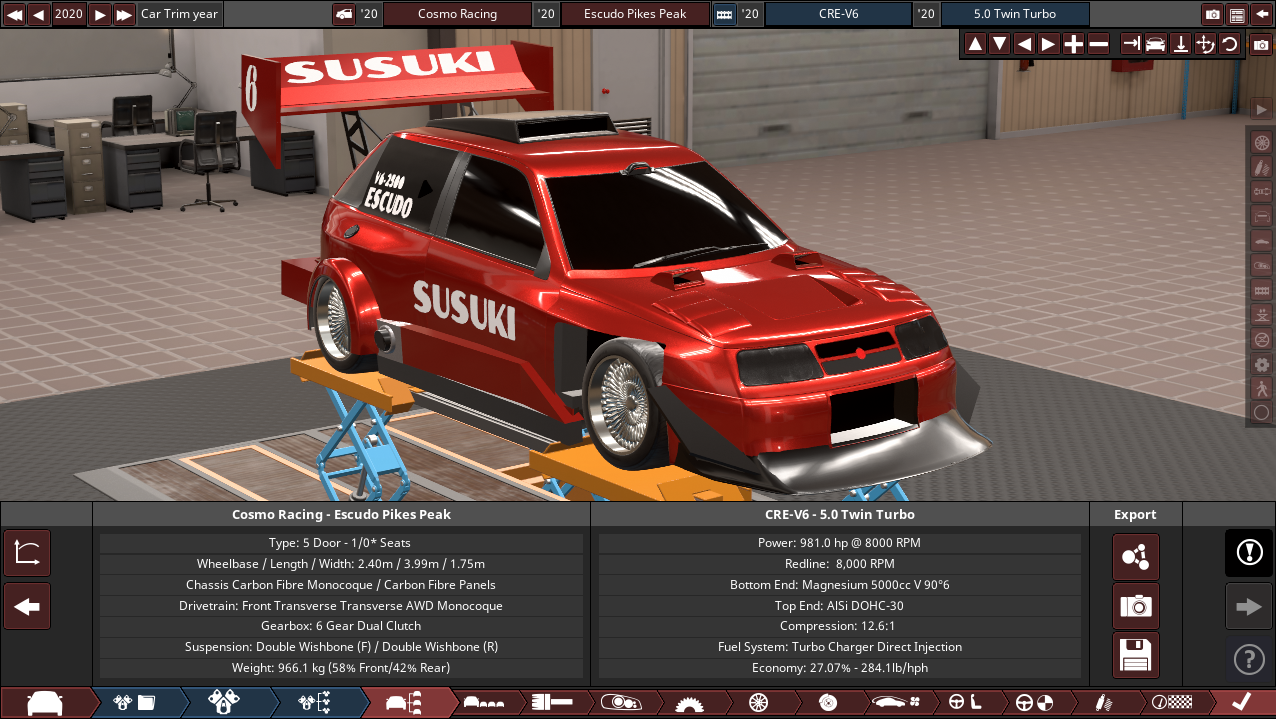
Task: Rotate camera down with down arrow
Action: (999, 44)
